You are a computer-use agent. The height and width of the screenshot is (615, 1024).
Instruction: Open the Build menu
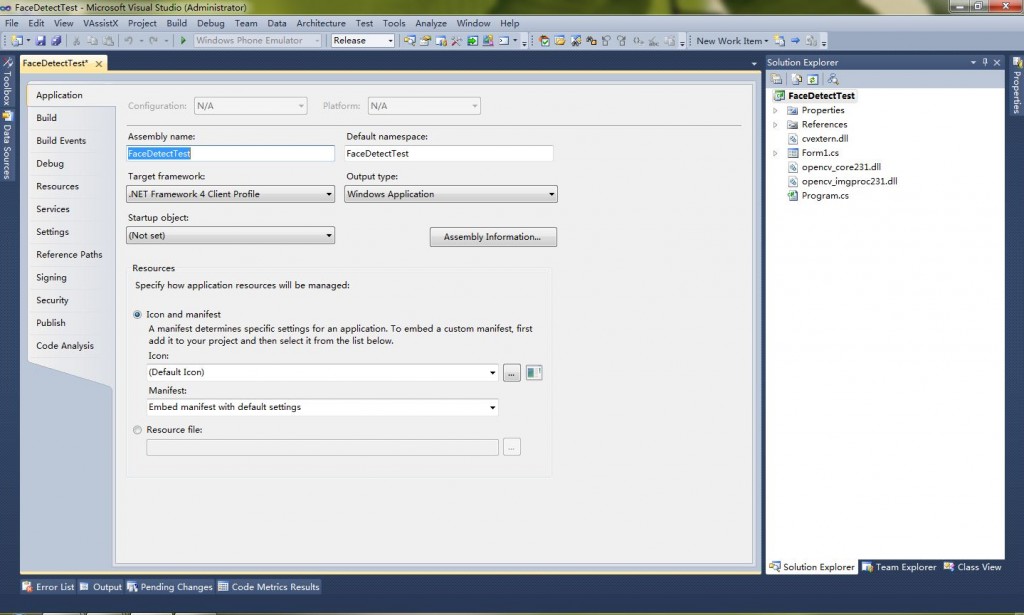176,23
